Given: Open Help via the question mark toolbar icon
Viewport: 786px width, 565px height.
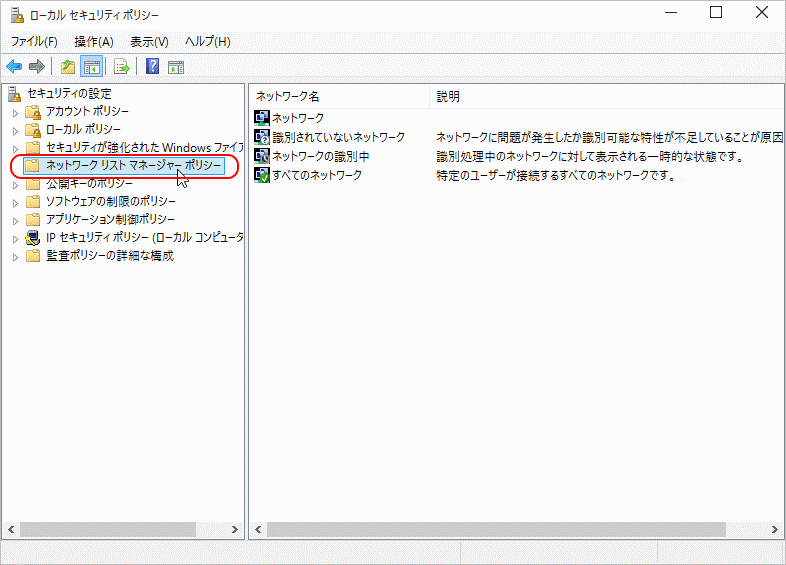Looking at the screenshot, I should pos(152,66).
